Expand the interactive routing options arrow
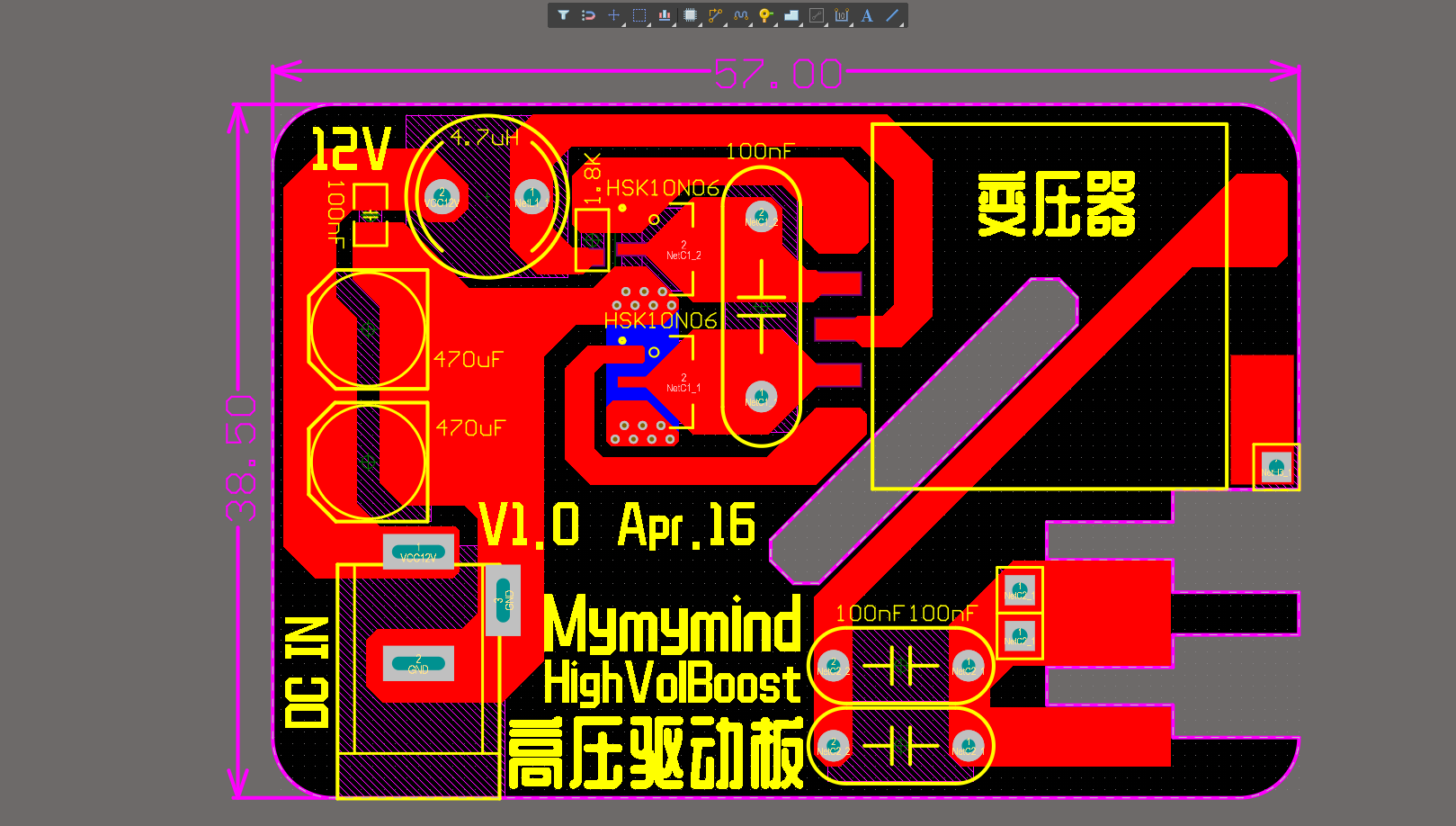This screenshot has height=826, width=1456. point(724,24)
